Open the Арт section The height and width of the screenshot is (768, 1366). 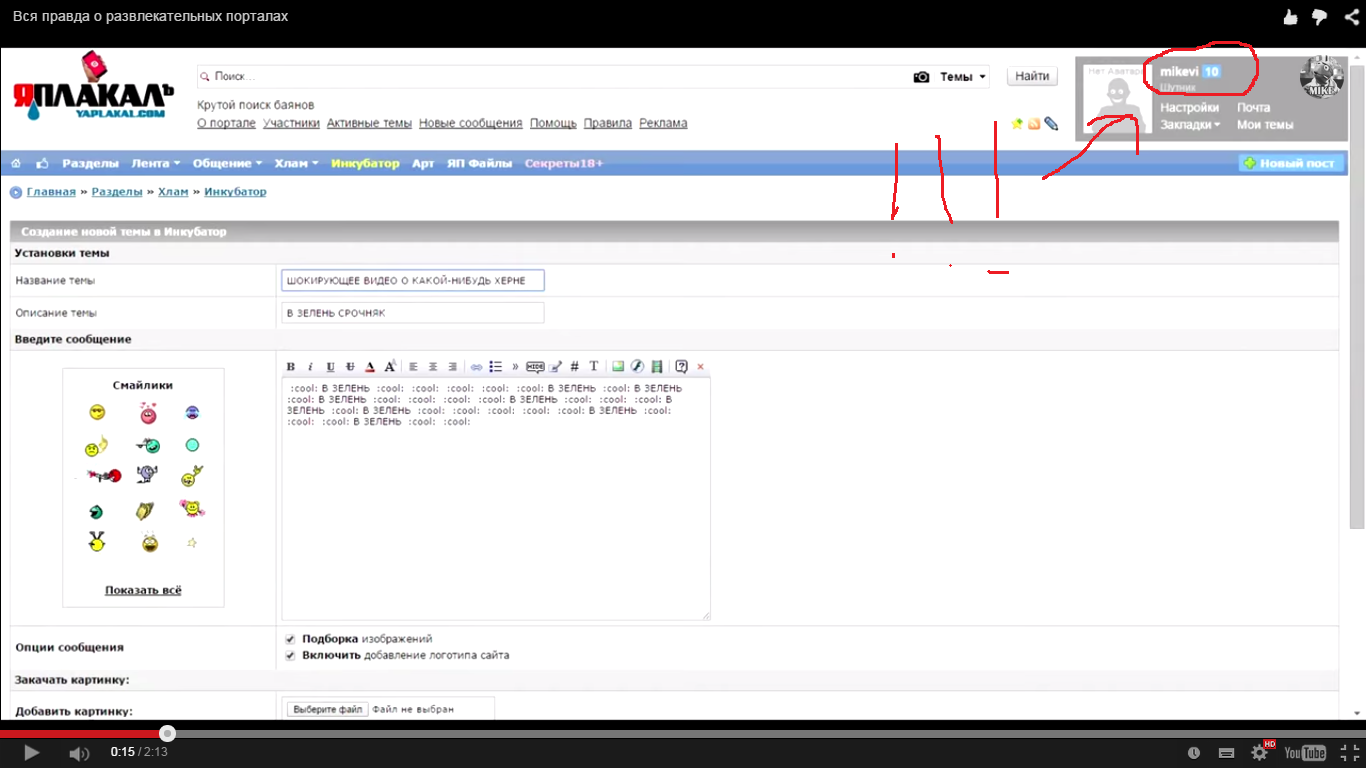point(423,163)
